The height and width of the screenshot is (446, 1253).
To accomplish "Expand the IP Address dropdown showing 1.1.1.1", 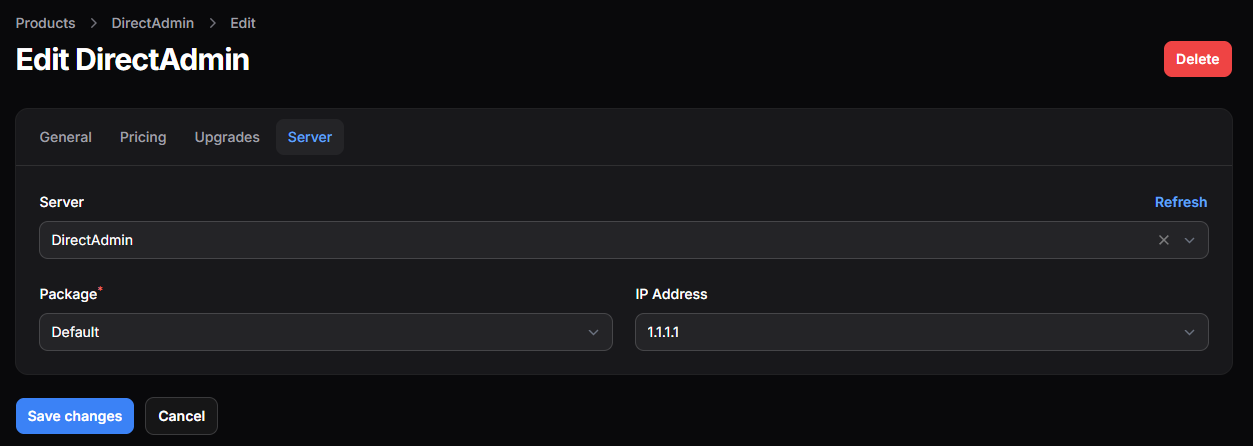I will pos(921,332).
